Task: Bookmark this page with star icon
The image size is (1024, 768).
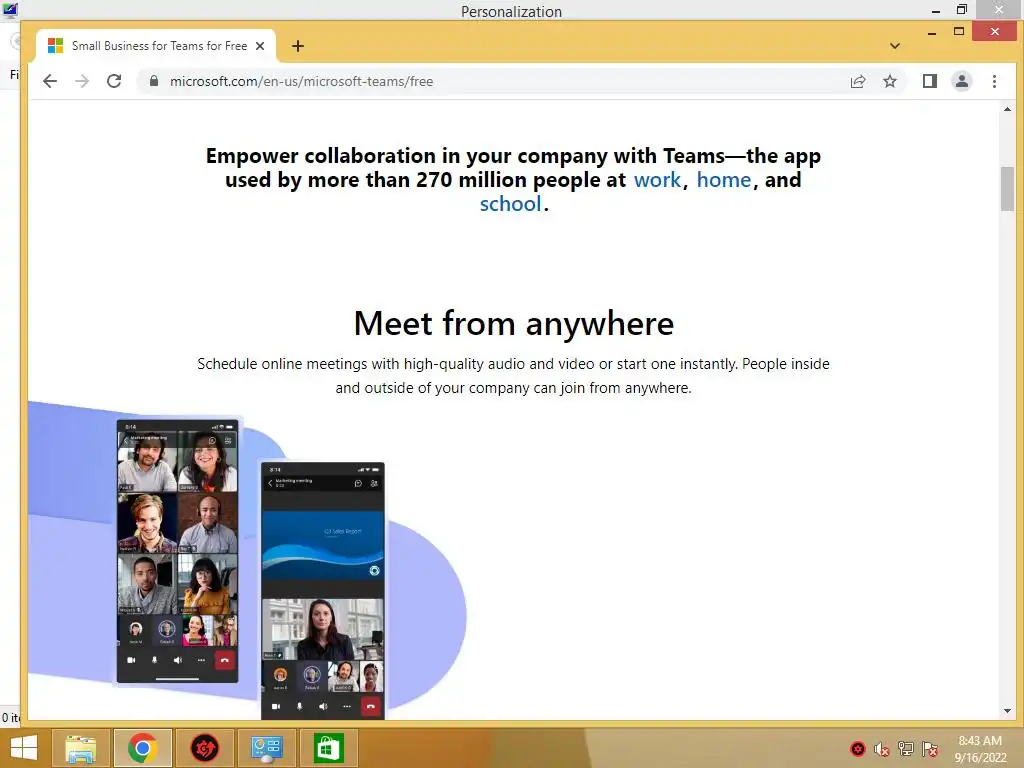Action: 889,81
